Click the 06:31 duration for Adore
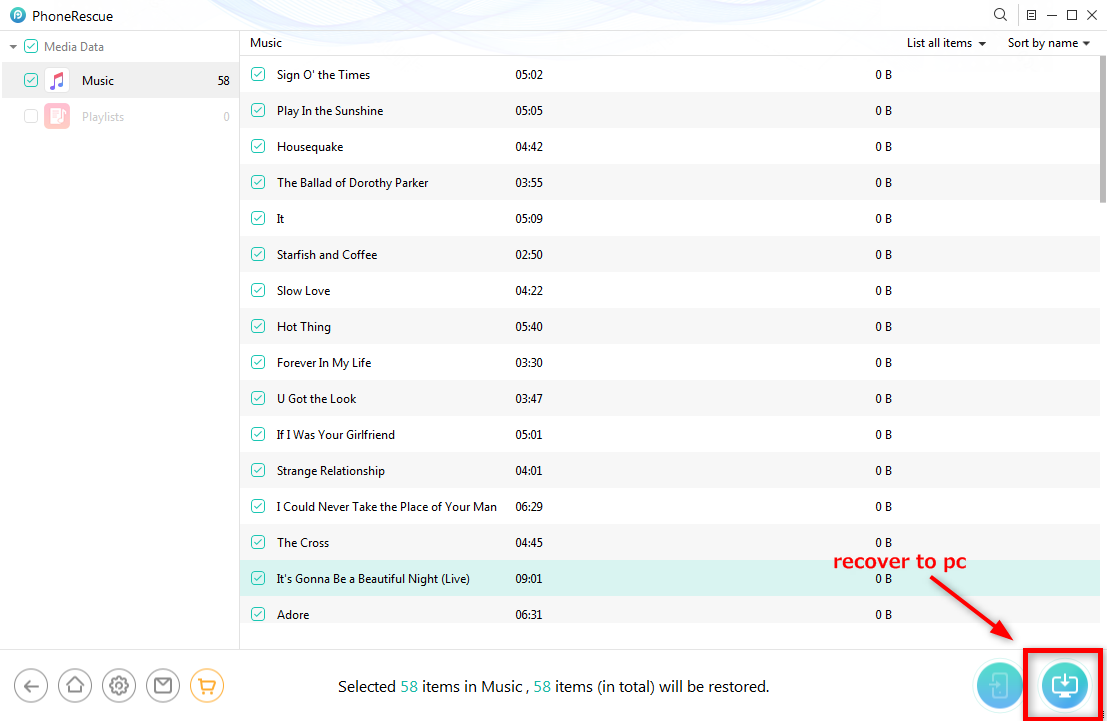This screenshot has height=721, width=1107. [x=529, y=615]
